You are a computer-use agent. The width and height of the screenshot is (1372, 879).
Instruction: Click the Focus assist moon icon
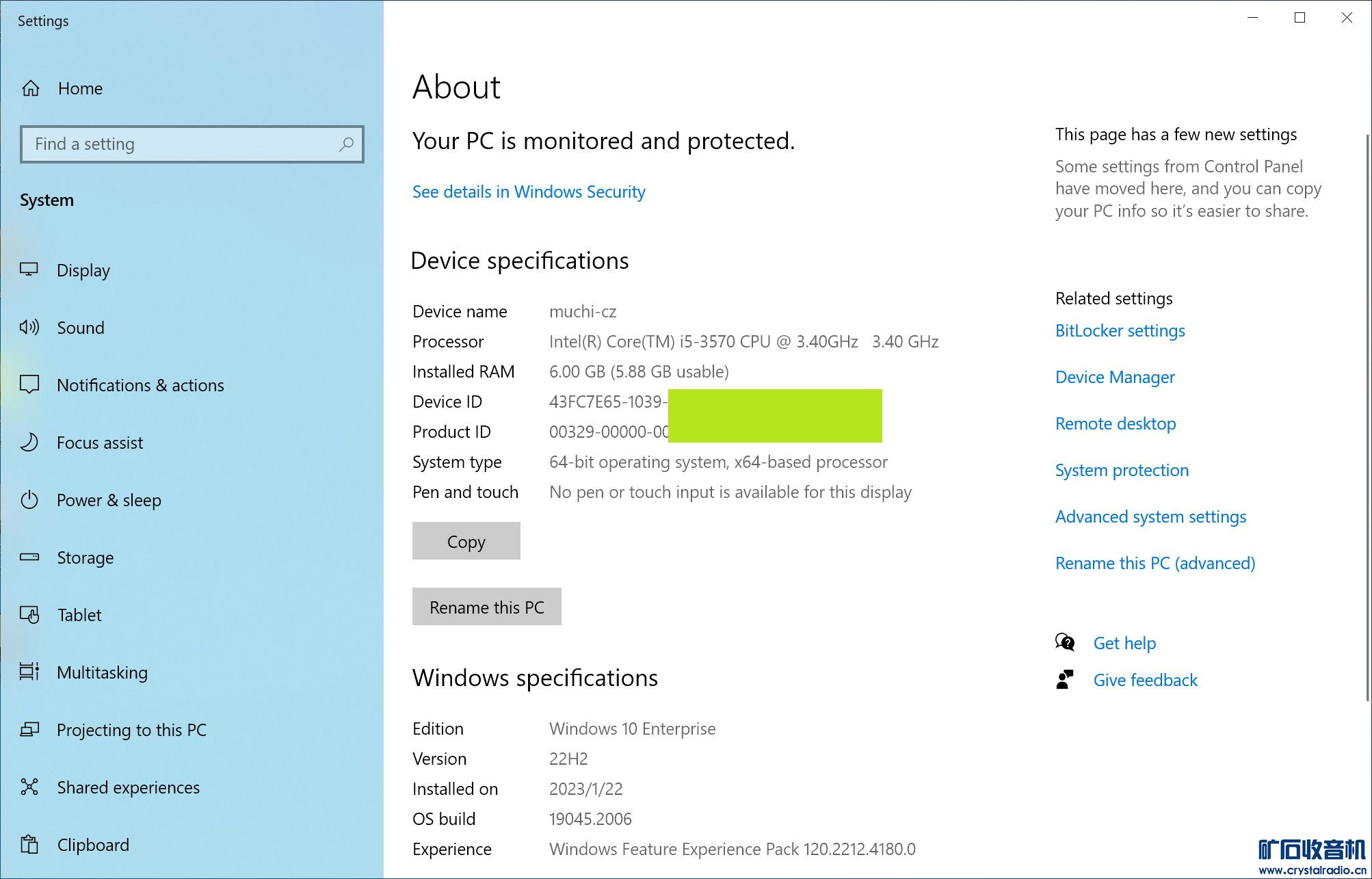tap(29, 443)
